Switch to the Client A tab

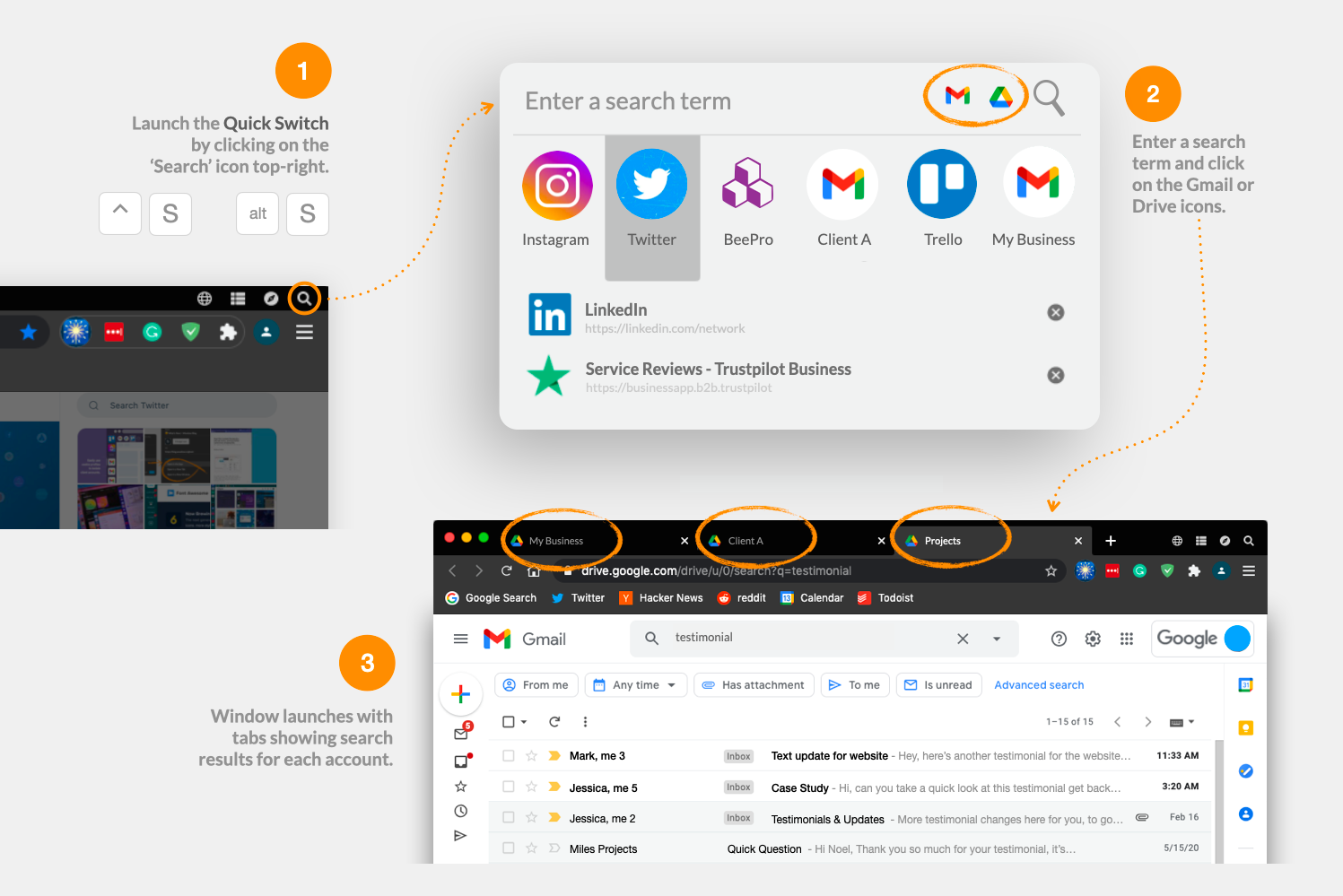(x=746, y=541)
